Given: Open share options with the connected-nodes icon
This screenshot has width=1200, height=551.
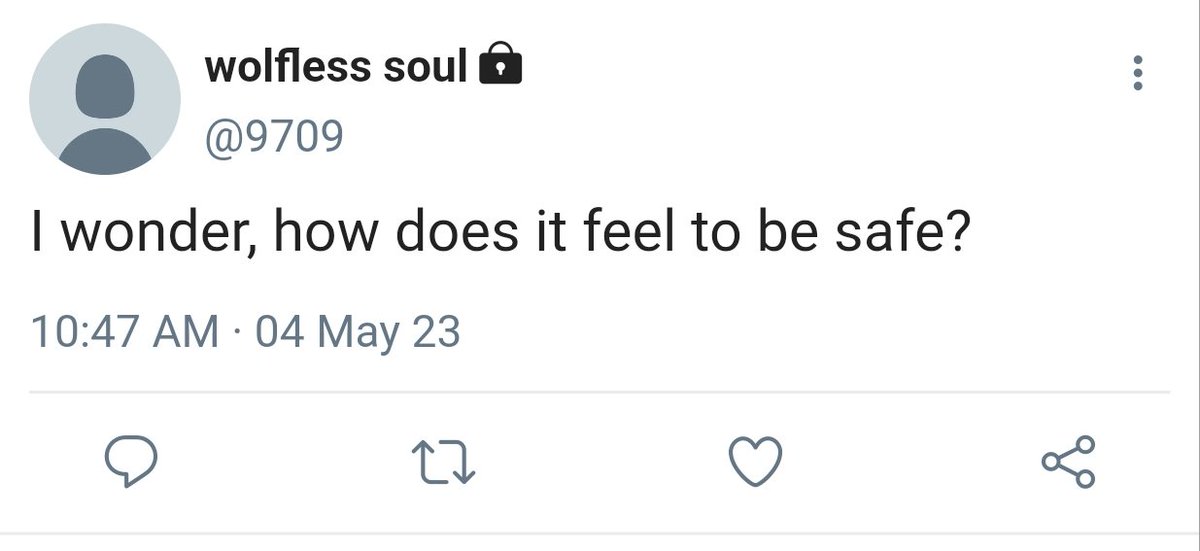Looking at the screenshot, I should [x=1069, y=462].
